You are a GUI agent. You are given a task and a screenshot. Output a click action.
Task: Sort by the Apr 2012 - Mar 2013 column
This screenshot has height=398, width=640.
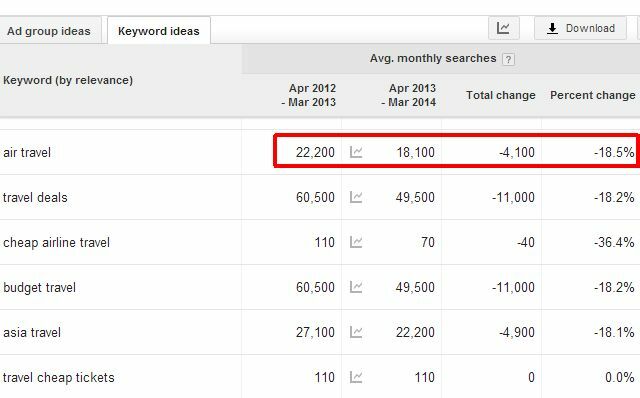click(309, 95)
